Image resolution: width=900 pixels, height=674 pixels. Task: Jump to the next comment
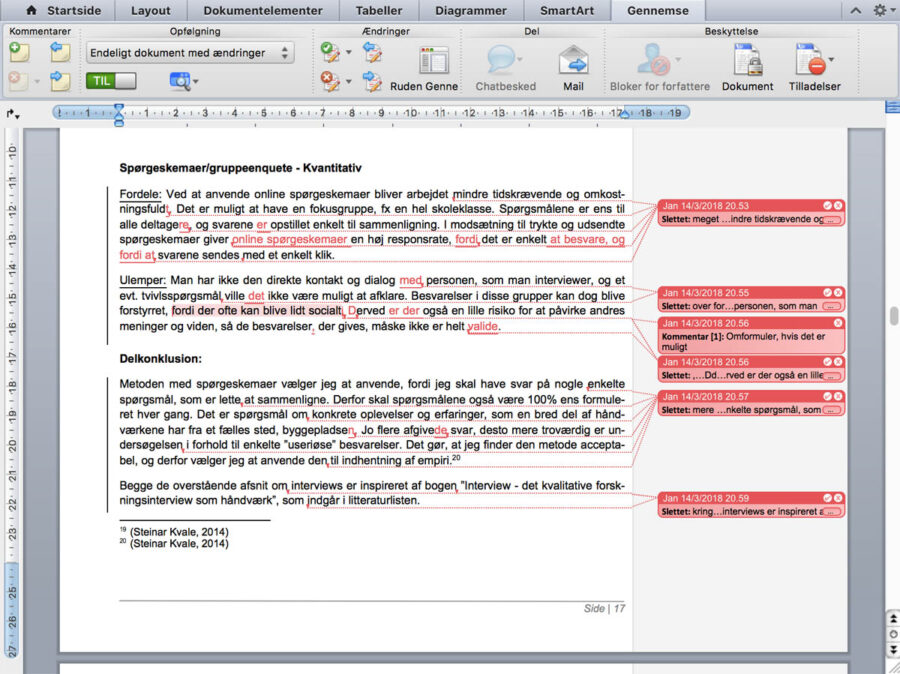click(x=60, y=81)
